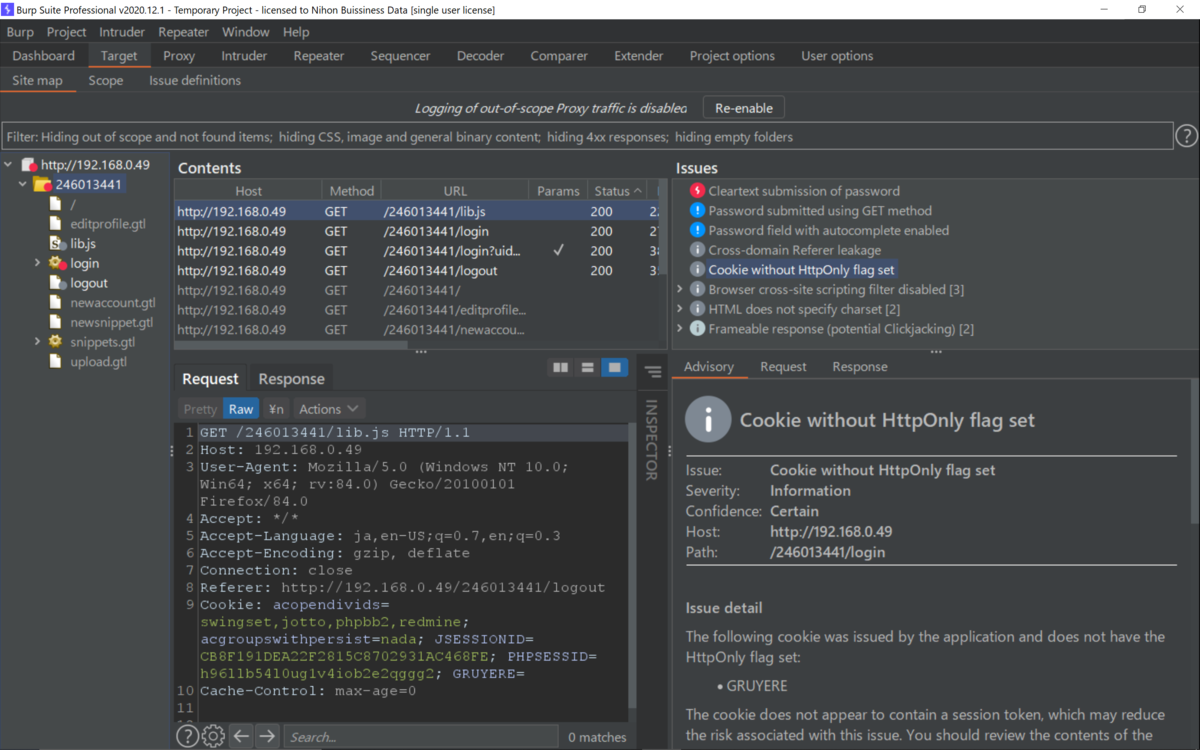
Task: Select the /246013441/logout row in contents
Action: [x=417, y=270]
